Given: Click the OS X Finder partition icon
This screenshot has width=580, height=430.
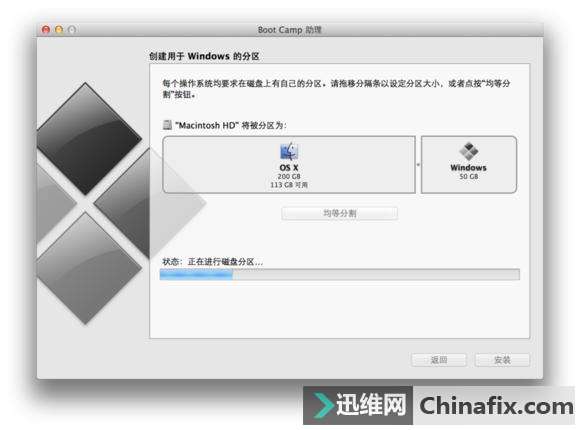Looking at the screenshot, I should click(x=289, y=151).
